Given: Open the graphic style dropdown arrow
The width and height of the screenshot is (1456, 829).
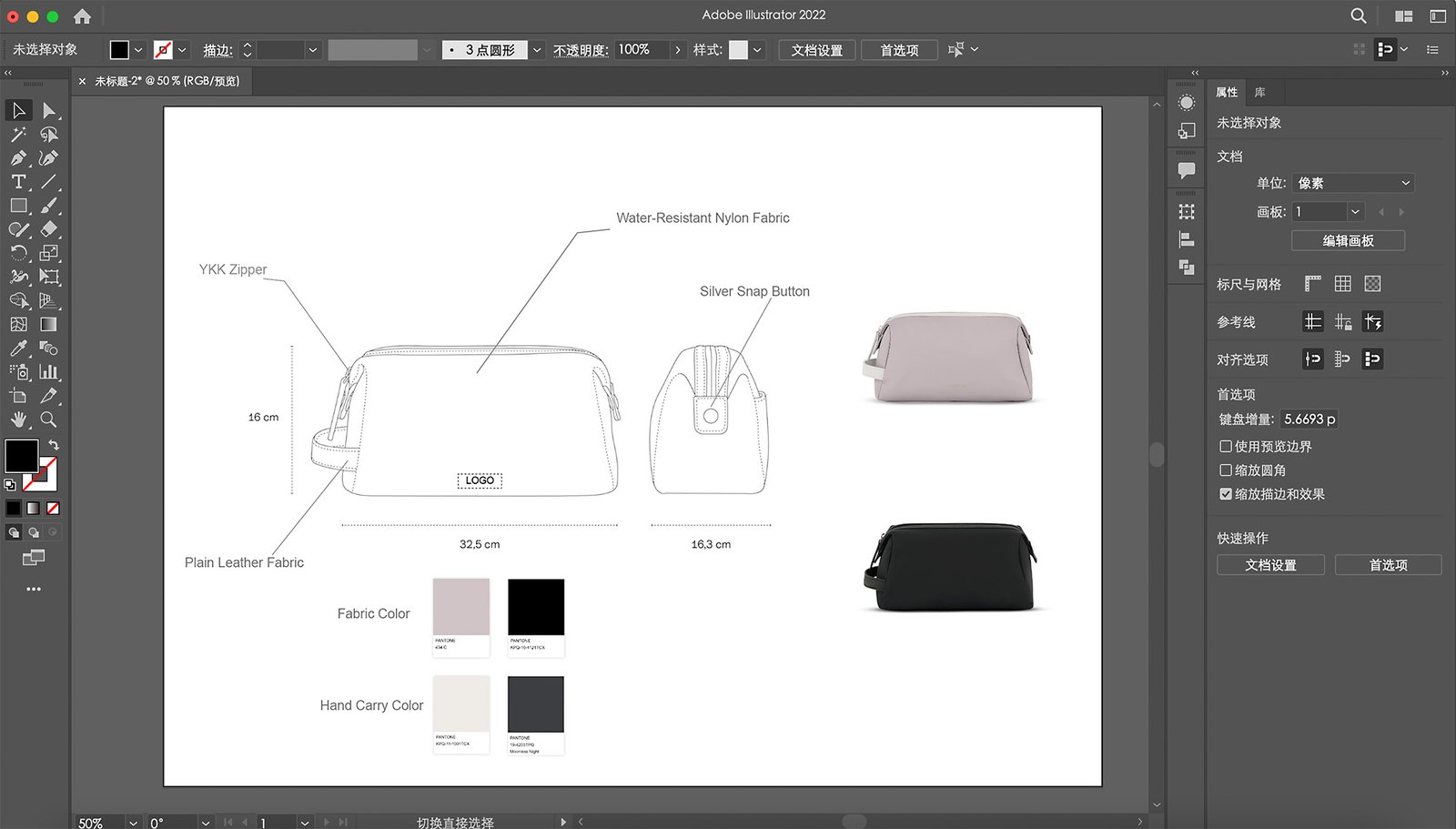Looking at the screenshot, I should point(757,50).
